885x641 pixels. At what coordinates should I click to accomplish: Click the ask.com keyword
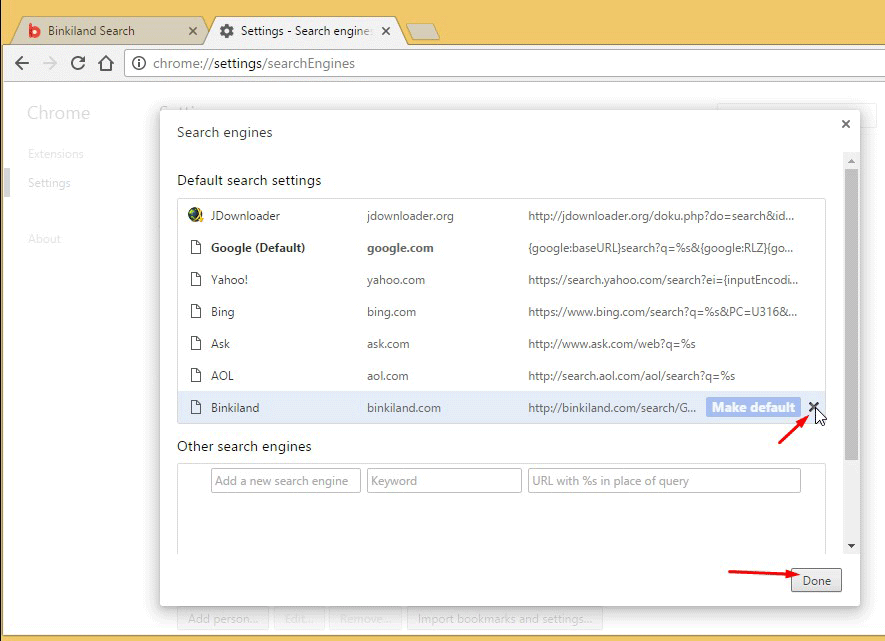[x=388, y=344]
